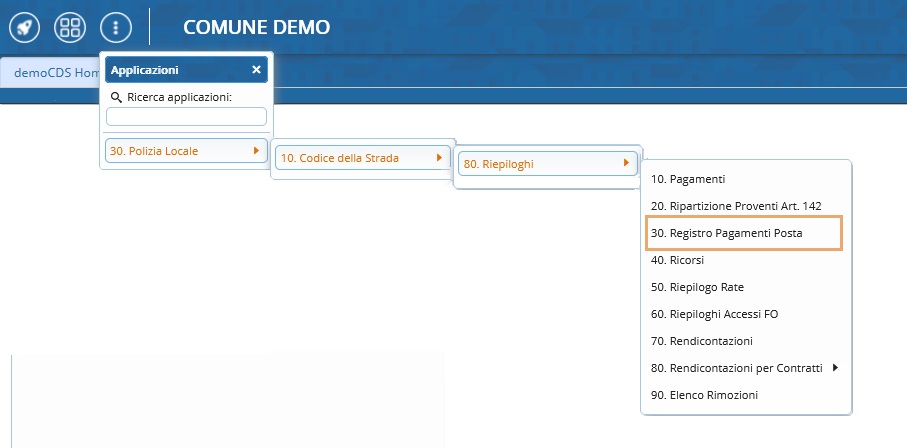
Task: Click the three-dots more options icon
Action: tap(116, 27)
